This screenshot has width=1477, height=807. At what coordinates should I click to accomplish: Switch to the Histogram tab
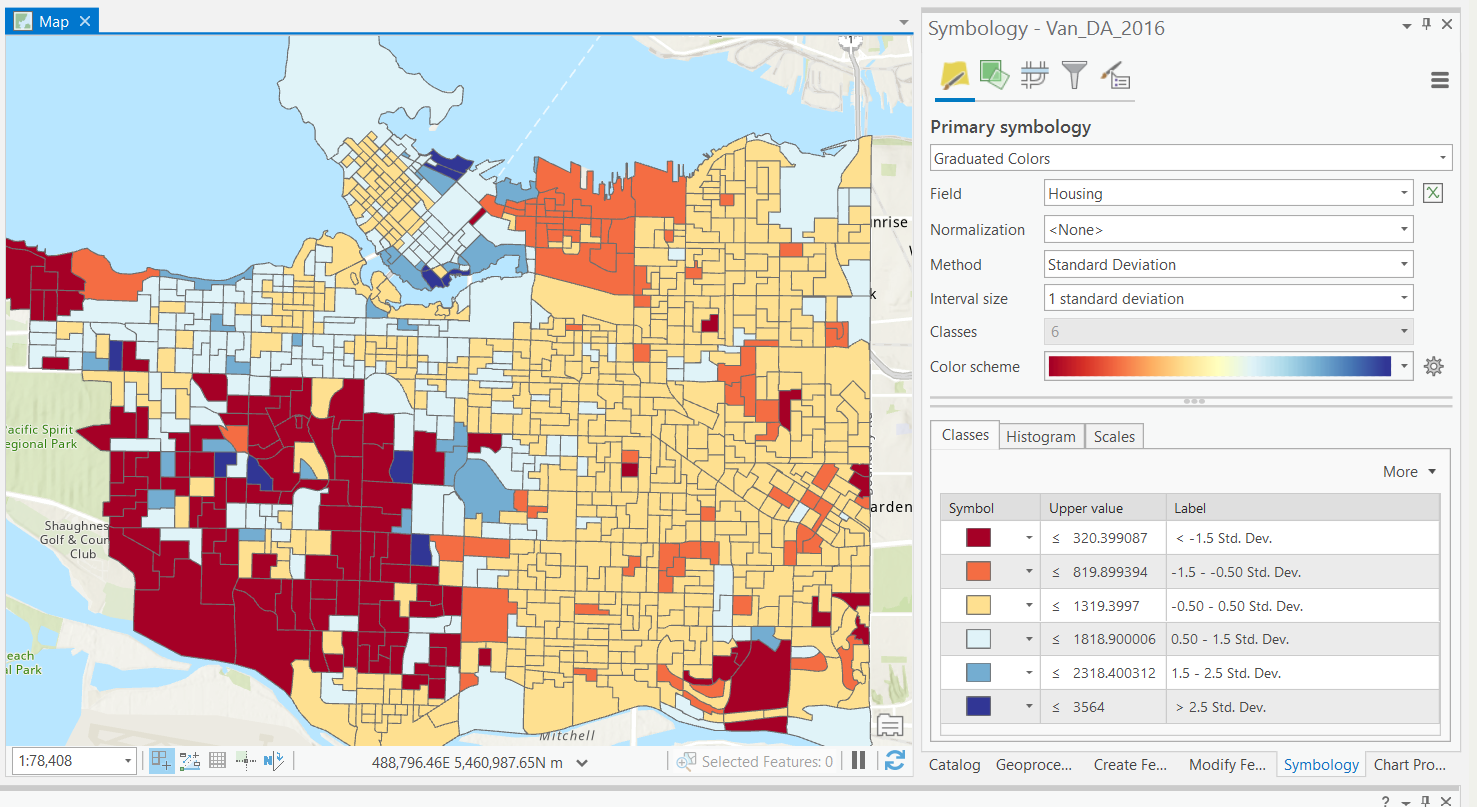[x=1040, y=437]
